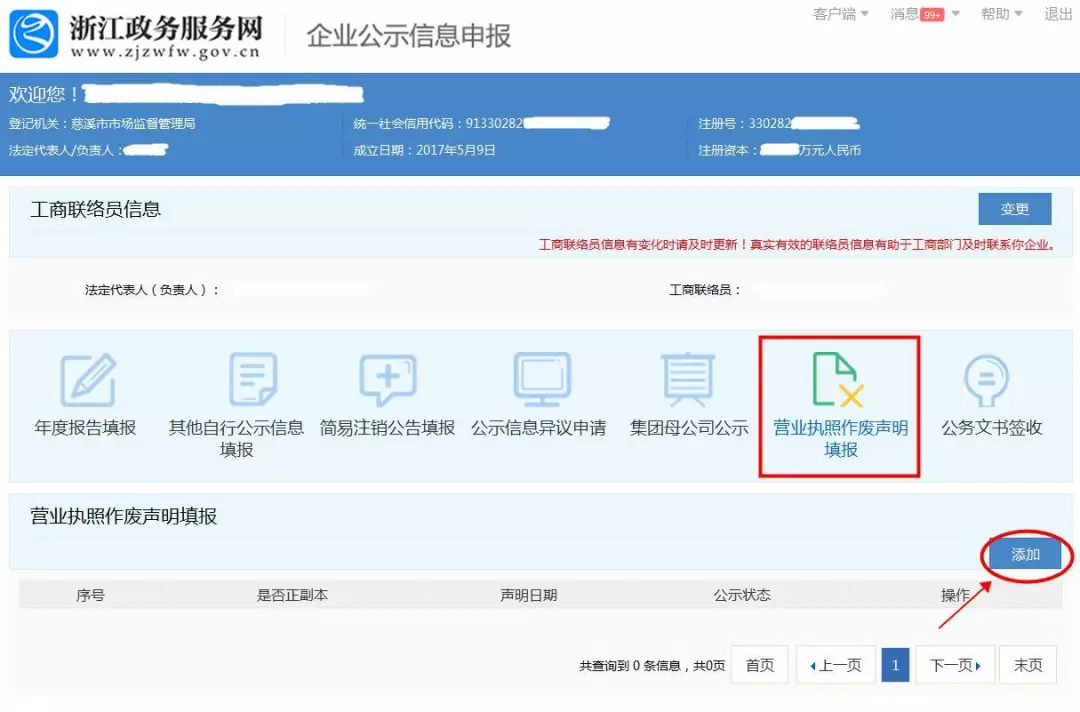Open 公务文书签收 bubble icon

pyautogui.click(x=986, y=381)
